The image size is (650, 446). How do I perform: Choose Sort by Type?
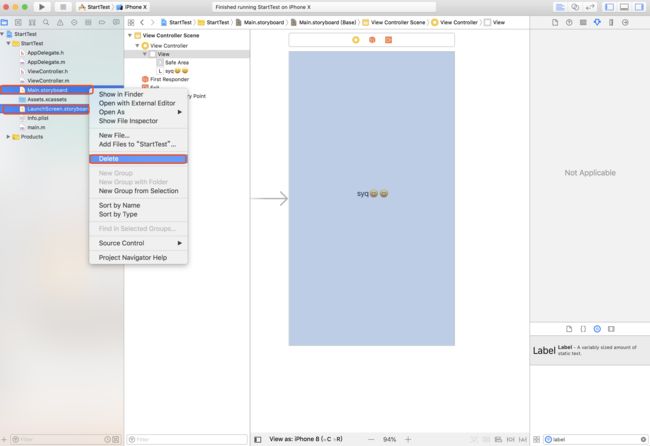pyautogui.click(x=138, y=214)
